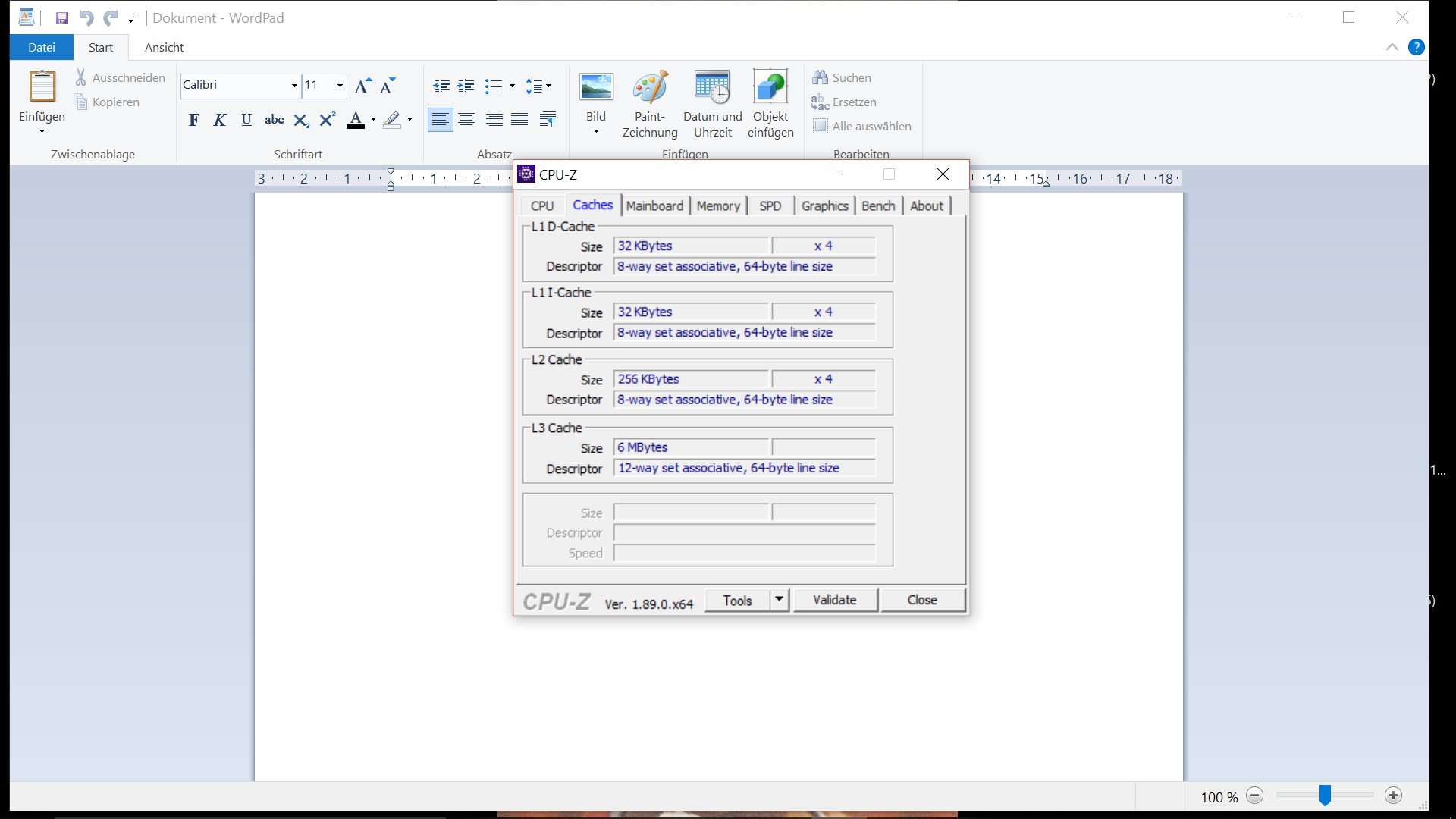
Task: Toggle bold formatting with the F button
Action: coord(194,120)
